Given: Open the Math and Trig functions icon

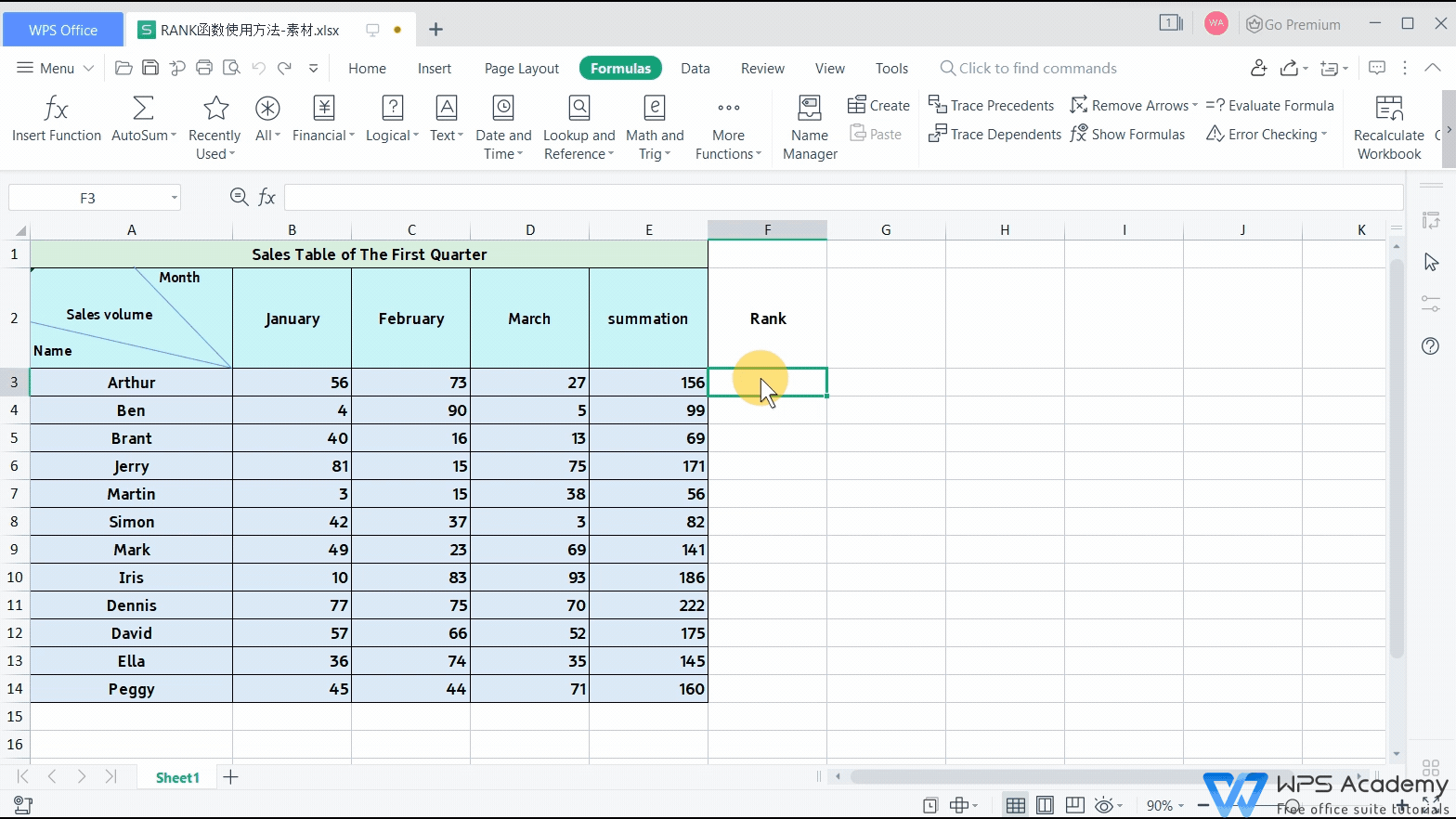Looking at the screenshot, I should point(655,109).
